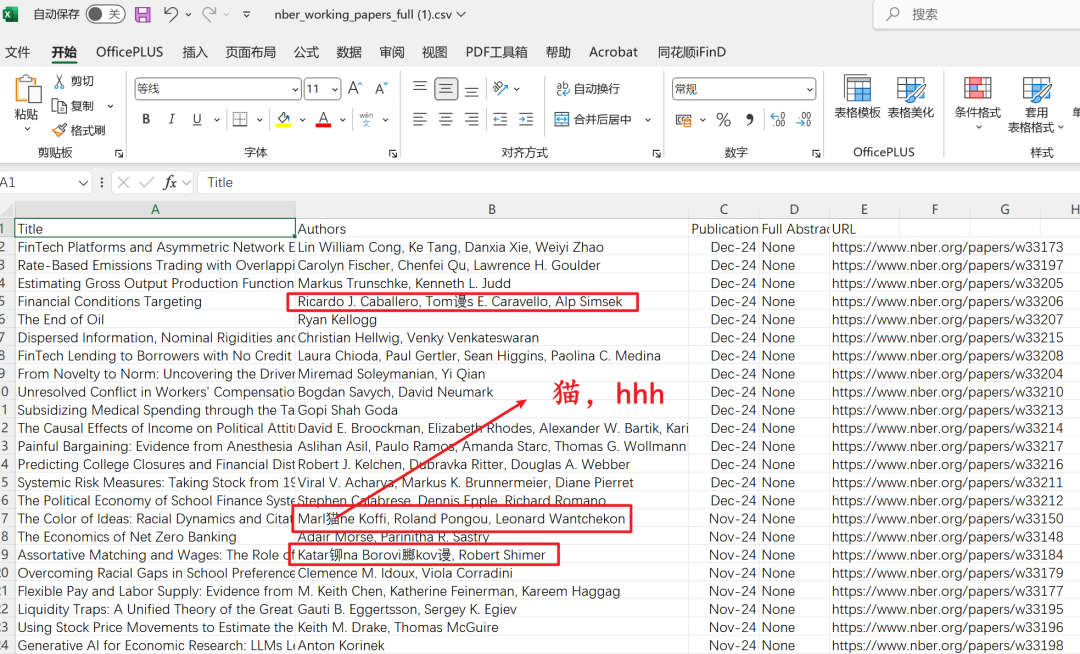Open 套用表格格式 format as table menu
This screenshot has height=654, width=1080.
(1036, 105)
